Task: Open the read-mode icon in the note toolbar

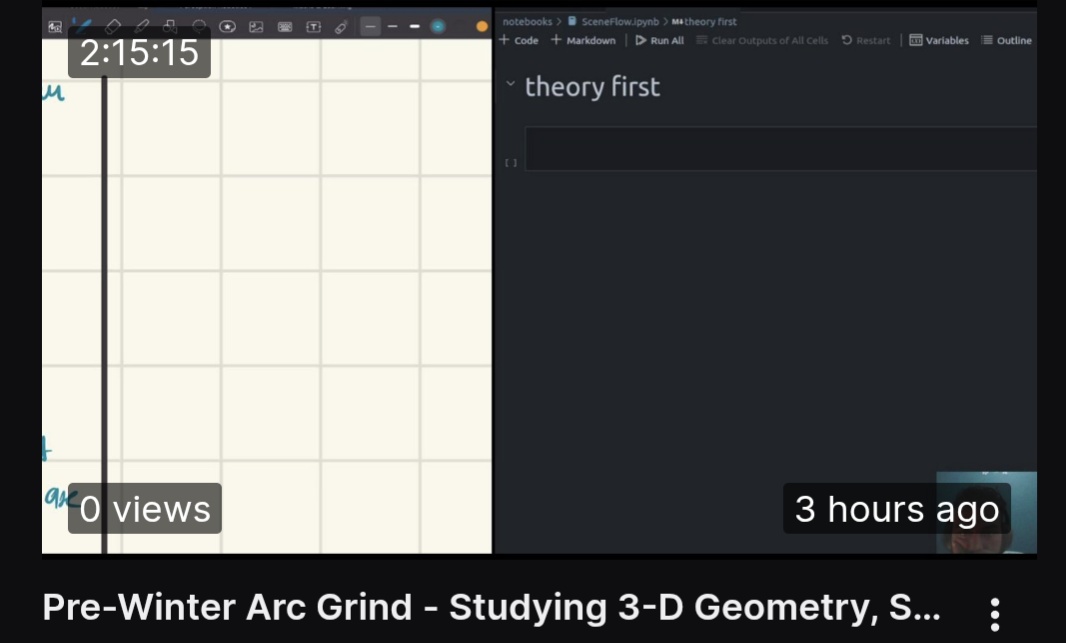Action: pos(55,27)
